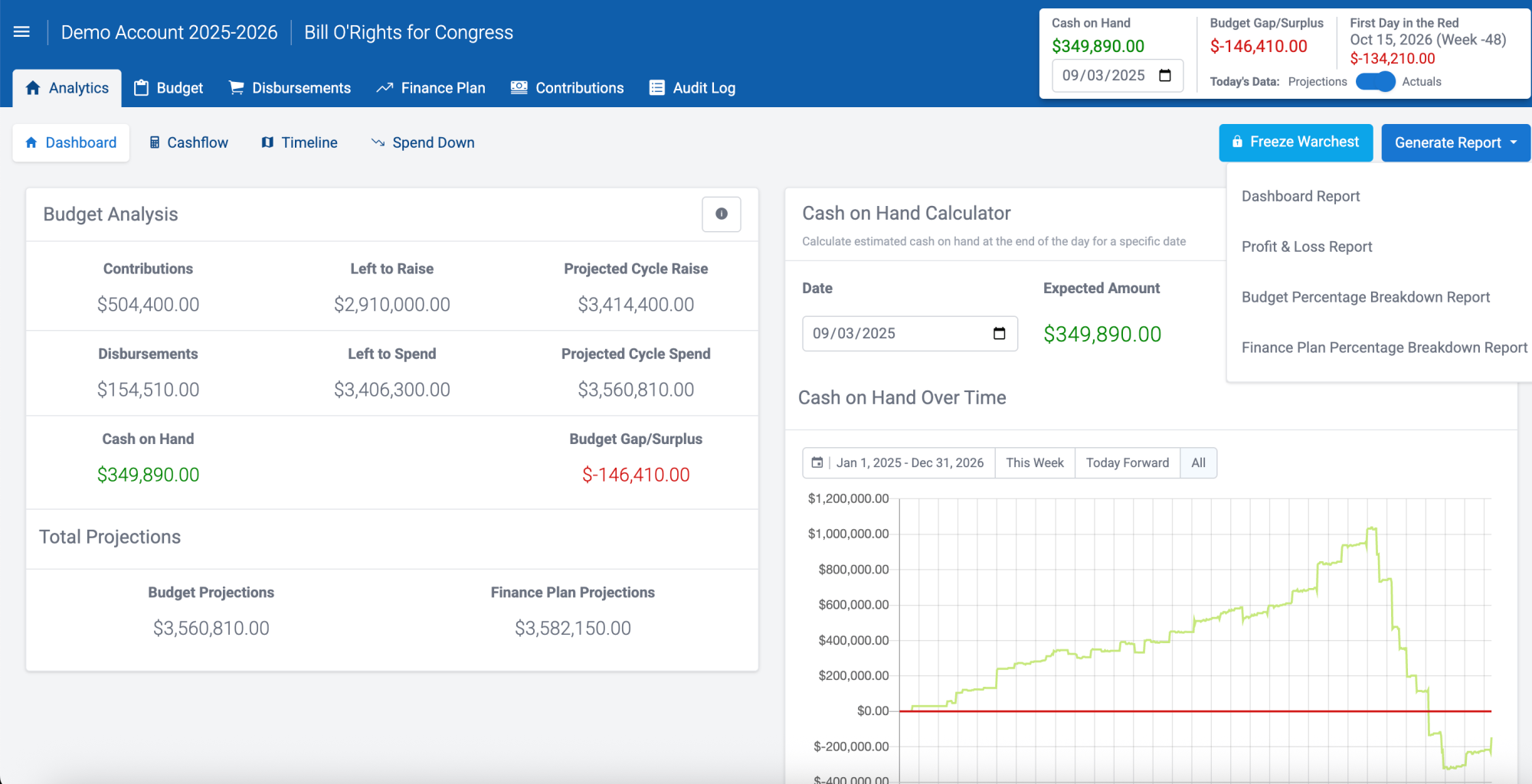Toggle Projections/Actuals data switch
Viewport: 1532px width, 784px height.
click(1375, 81)
